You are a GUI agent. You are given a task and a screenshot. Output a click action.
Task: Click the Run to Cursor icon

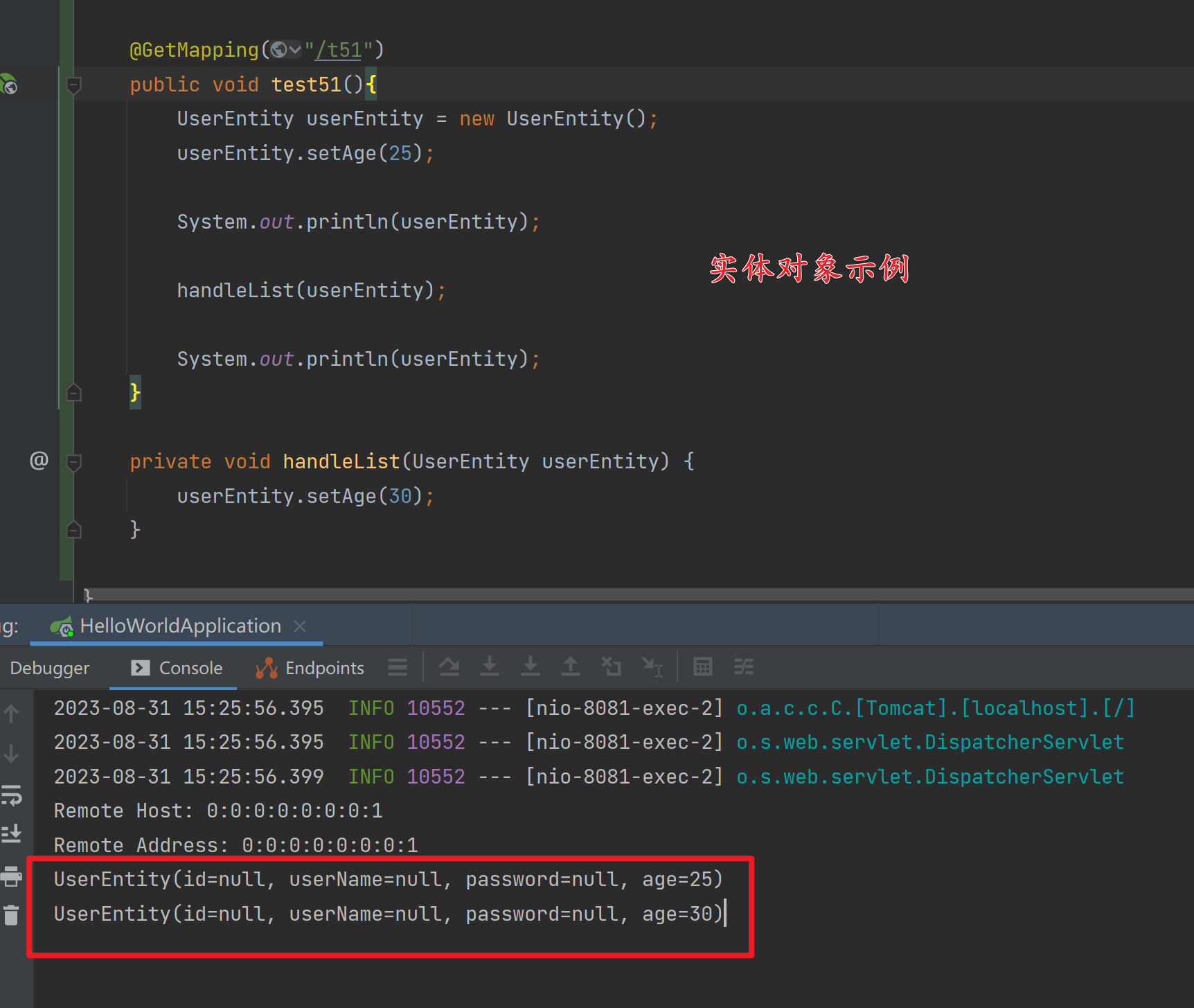pyautogui.click(x=652, y=666)
